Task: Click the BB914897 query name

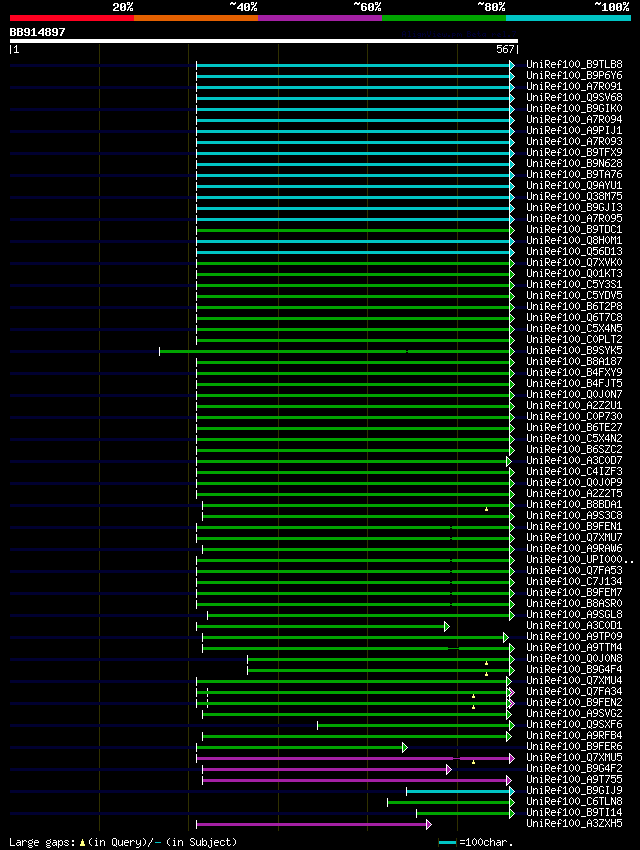Action: tap(37, 33)
